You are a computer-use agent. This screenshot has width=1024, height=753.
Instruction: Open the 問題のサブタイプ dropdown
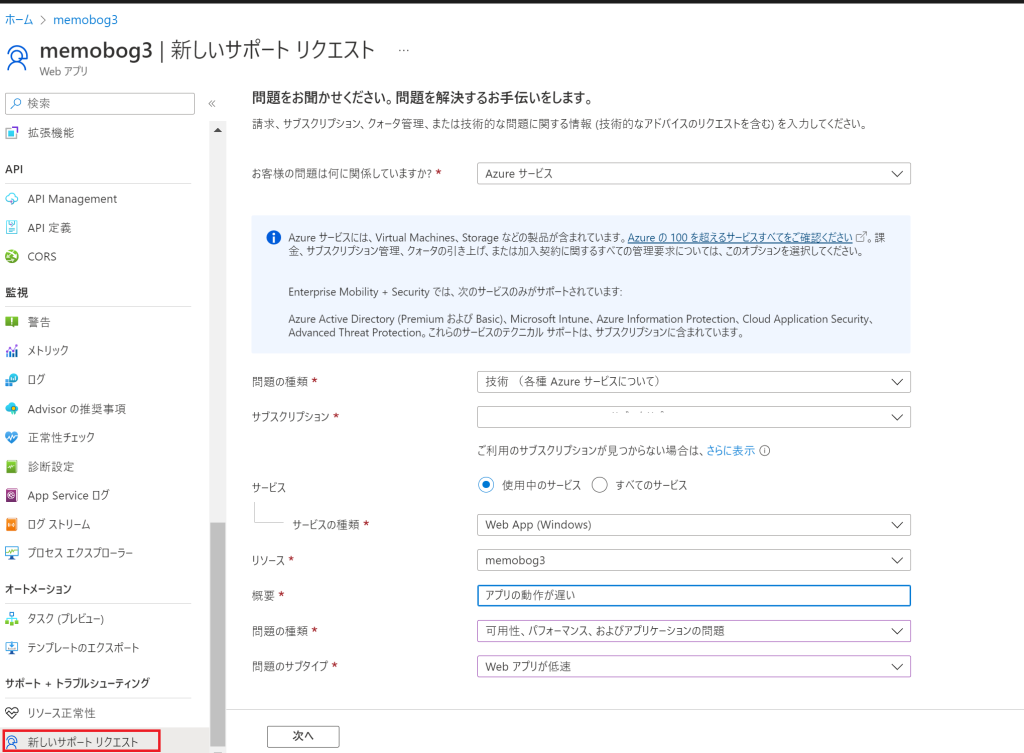[x=694, y=666]
